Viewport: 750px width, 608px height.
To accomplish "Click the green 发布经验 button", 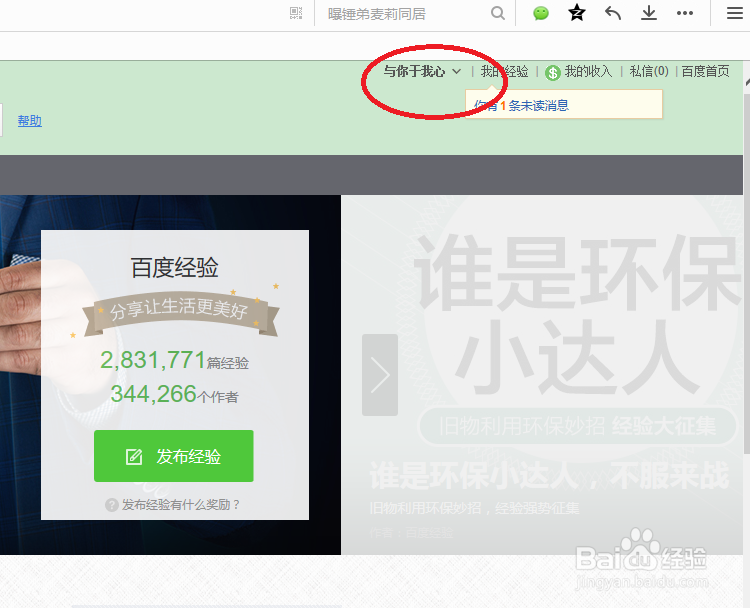I will (174, 456).
